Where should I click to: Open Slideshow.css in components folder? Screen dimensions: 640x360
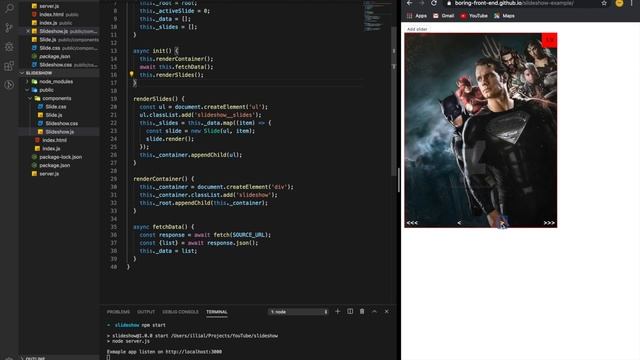(61, 123)
